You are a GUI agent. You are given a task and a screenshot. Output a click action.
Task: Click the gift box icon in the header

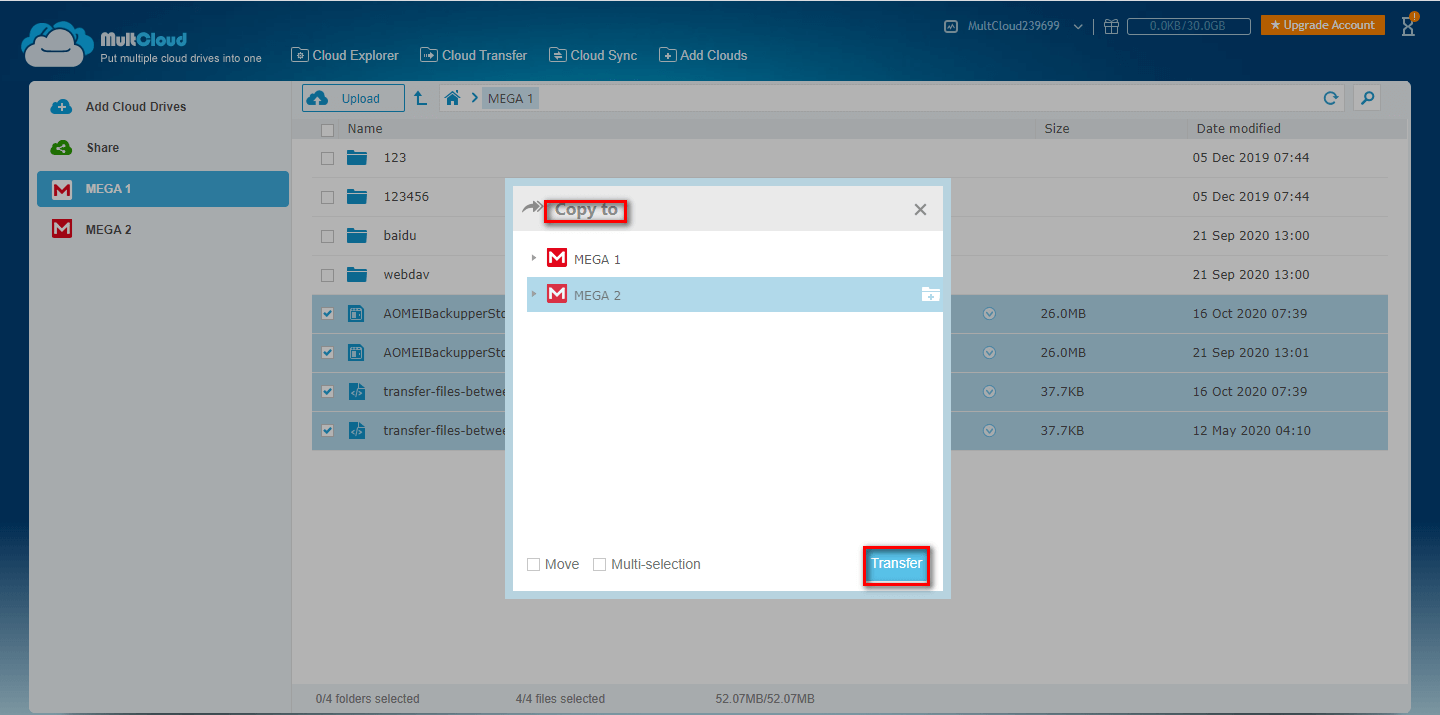1111,27
